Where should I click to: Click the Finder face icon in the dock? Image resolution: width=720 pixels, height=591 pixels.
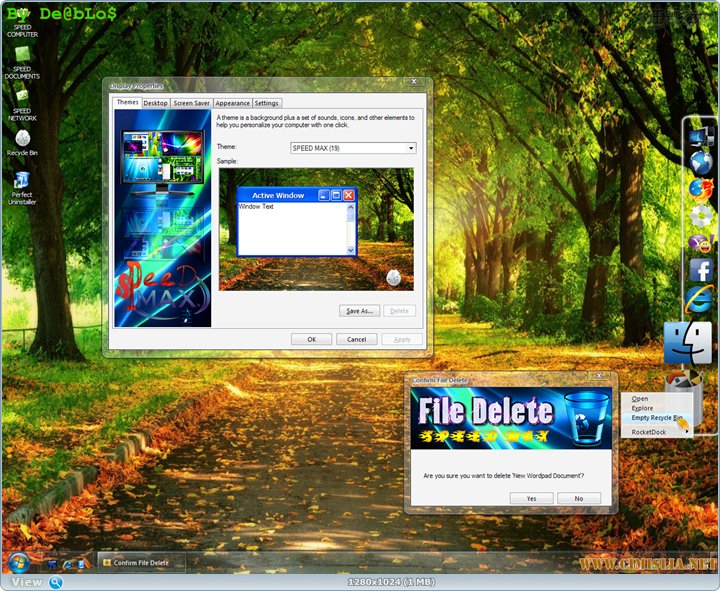[687, 343]
